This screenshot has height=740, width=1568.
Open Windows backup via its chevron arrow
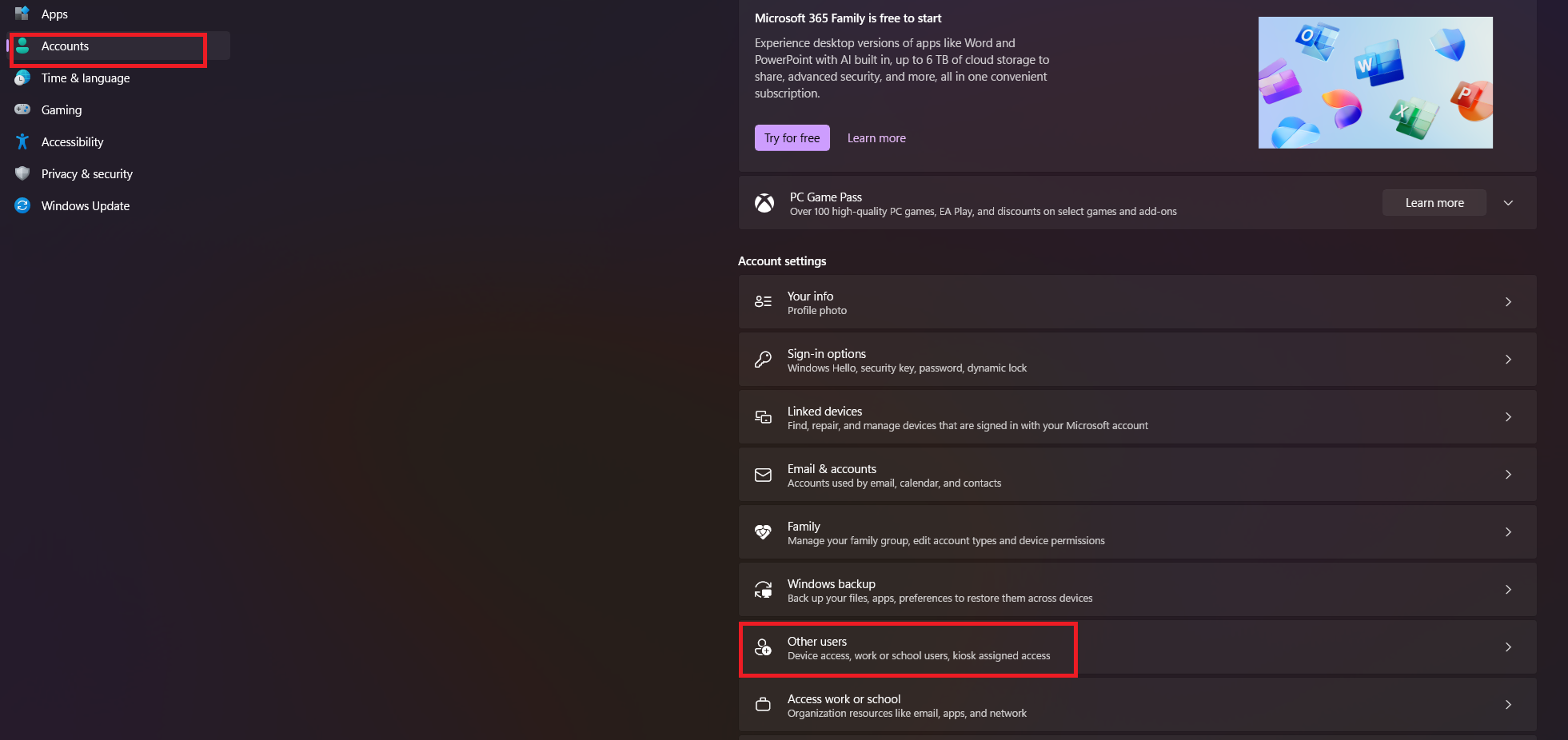[1508, 590]
